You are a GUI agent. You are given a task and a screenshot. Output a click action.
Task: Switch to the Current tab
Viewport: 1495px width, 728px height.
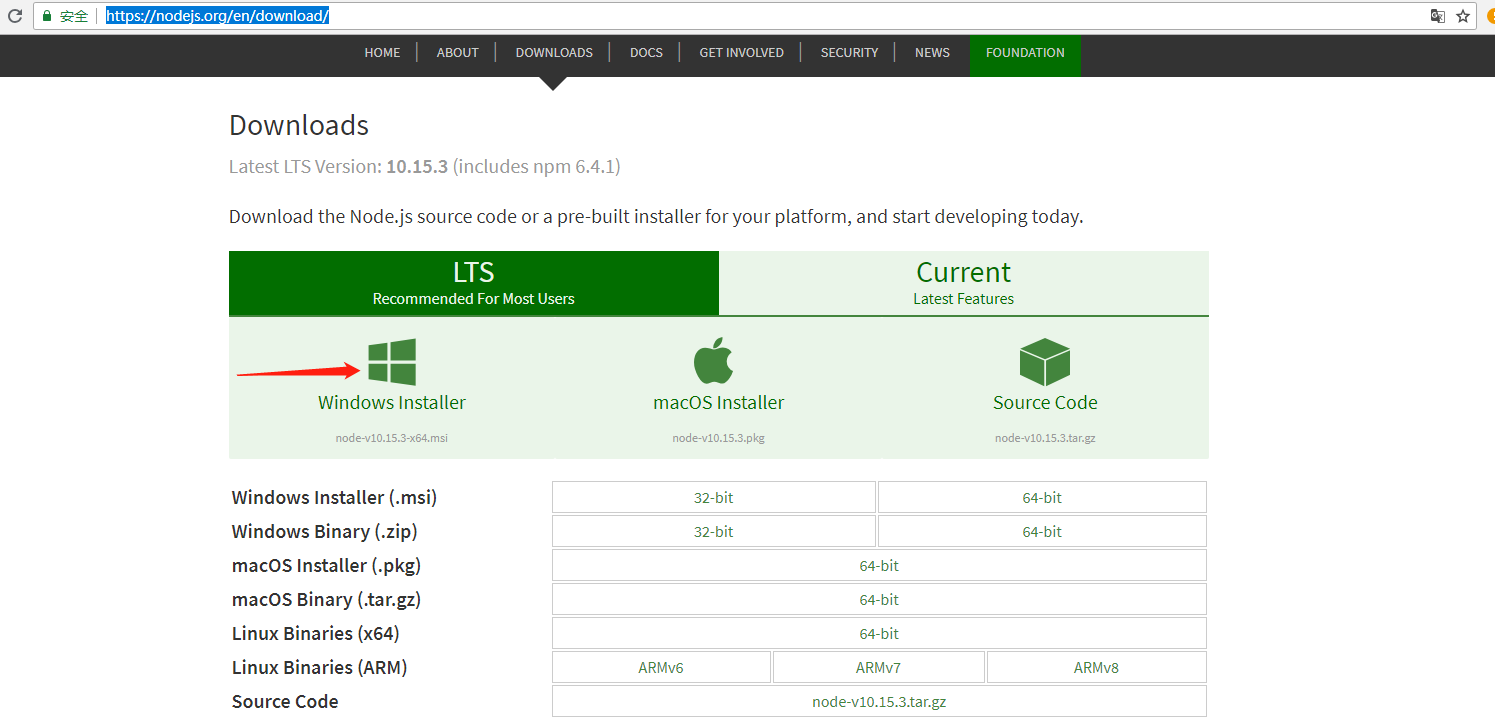(963, 283)
